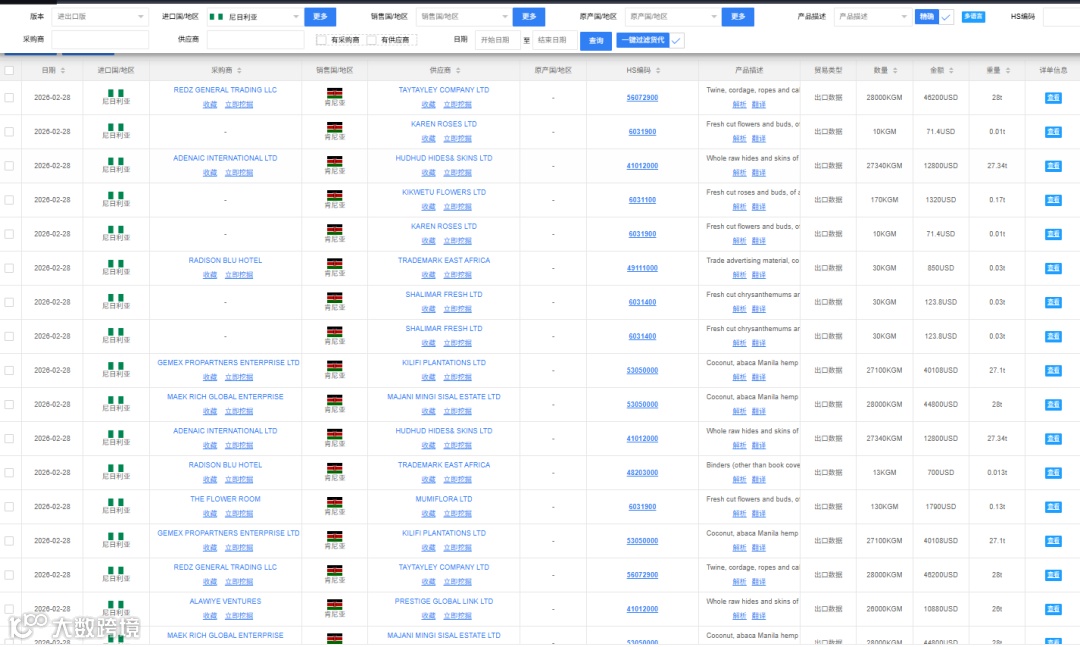Screen dimensions: 1080x647
Task: Click 收藏 under ALAWIYE VENTURES
Action: pyautogui.click(x=210, y=616)
